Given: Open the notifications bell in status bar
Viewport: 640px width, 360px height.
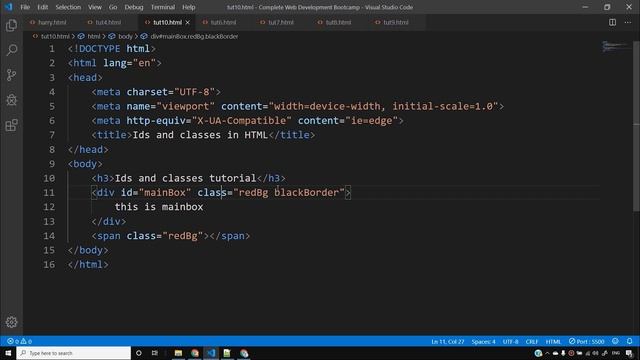Looking at the screenshot, I should click(x=629, y=341).
